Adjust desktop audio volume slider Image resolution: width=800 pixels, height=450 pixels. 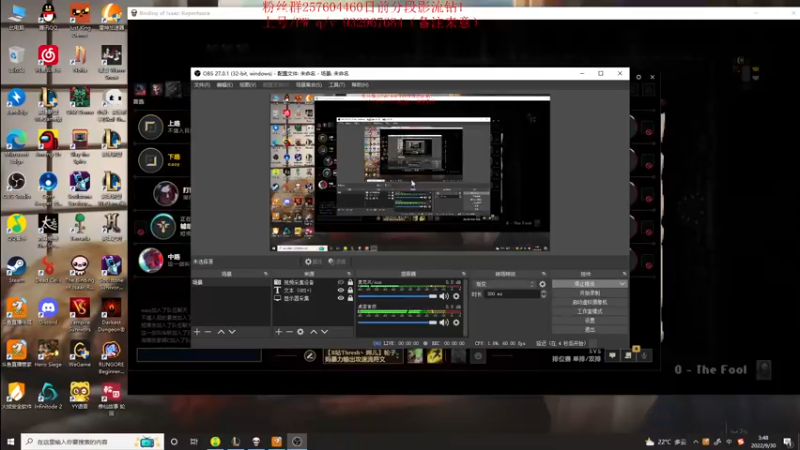point(397,322)
